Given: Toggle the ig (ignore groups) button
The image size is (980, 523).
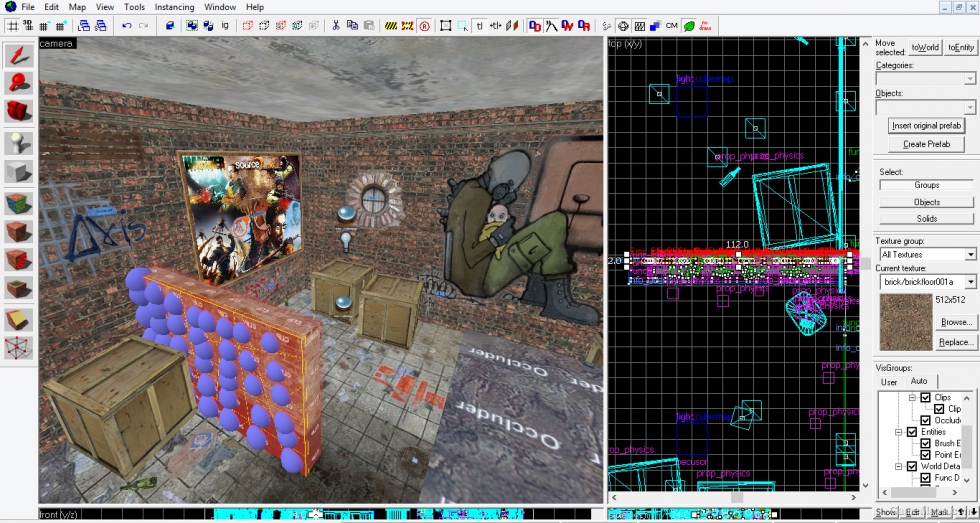Looking at the screenshot, I should click(225, 26).
